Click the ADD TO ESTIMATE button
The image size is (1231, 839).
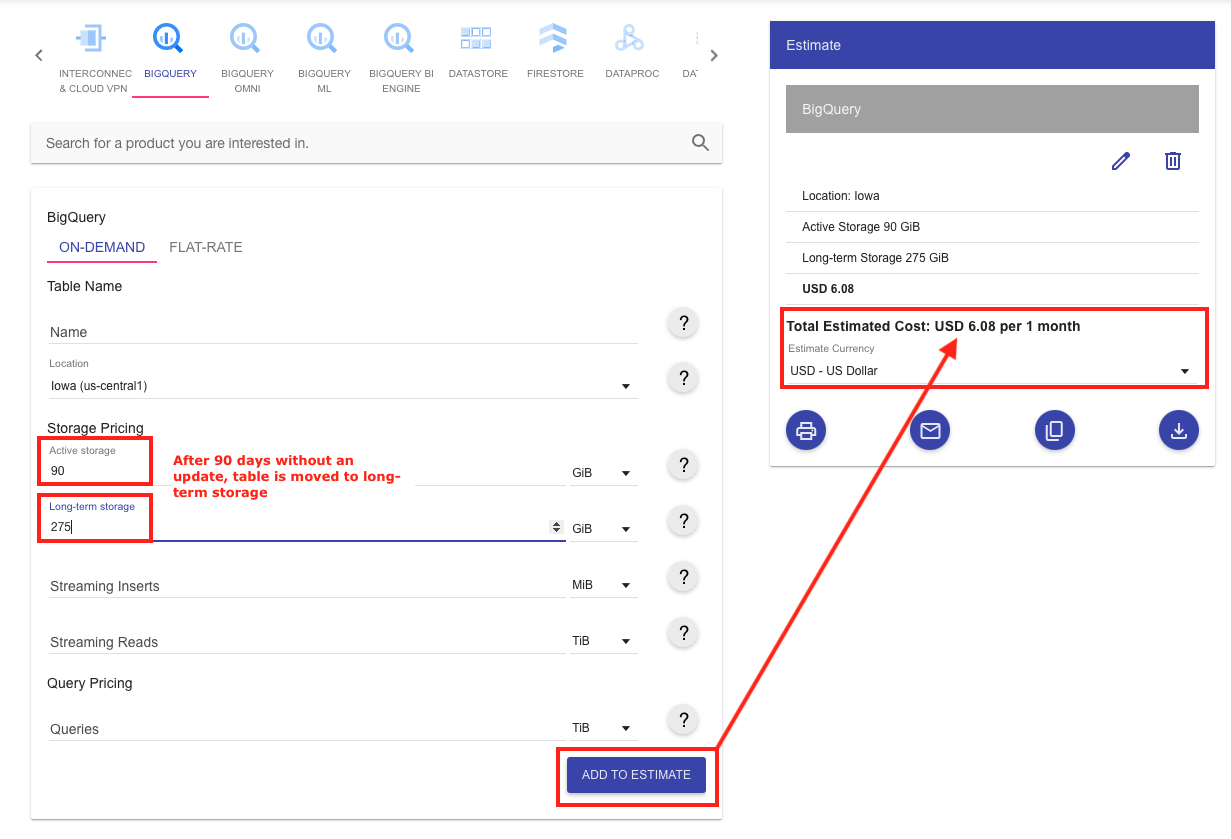[636, 775]
